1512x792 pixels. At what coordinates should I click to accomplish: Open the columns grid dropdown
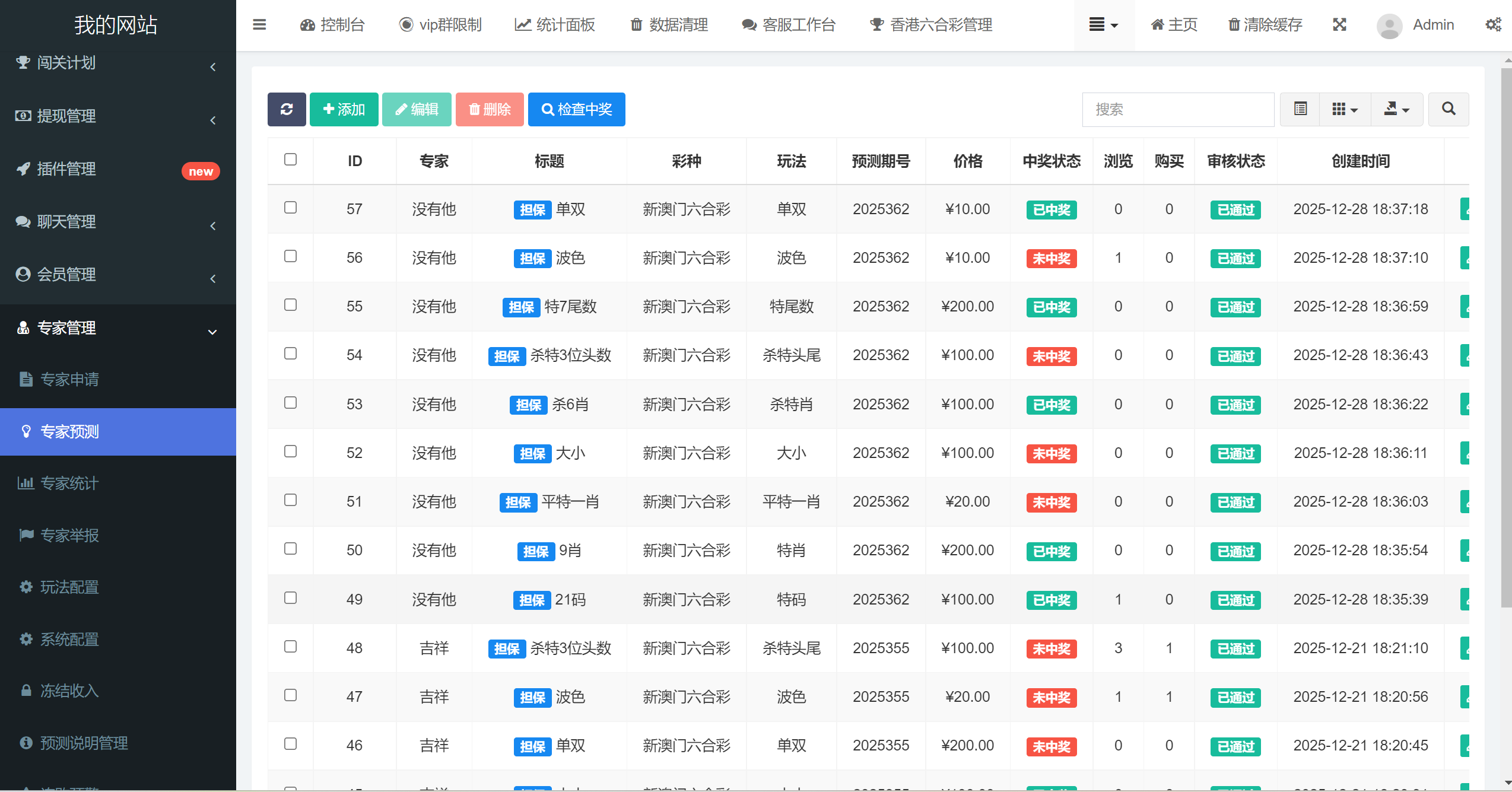click(1345, 109)
